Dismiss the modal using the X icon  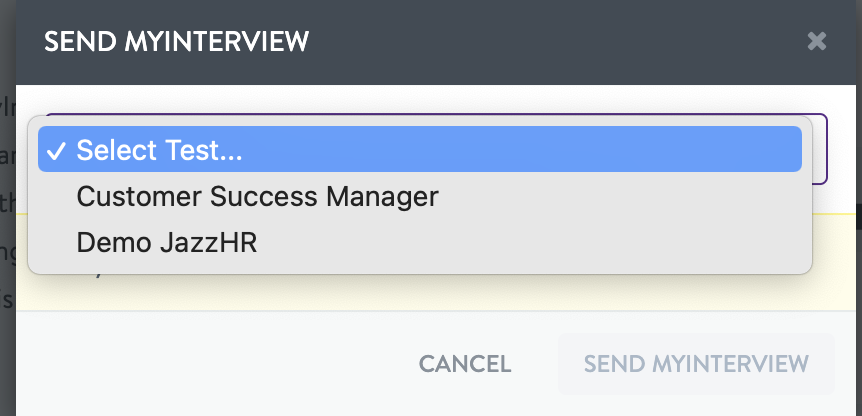pos(817,41)
